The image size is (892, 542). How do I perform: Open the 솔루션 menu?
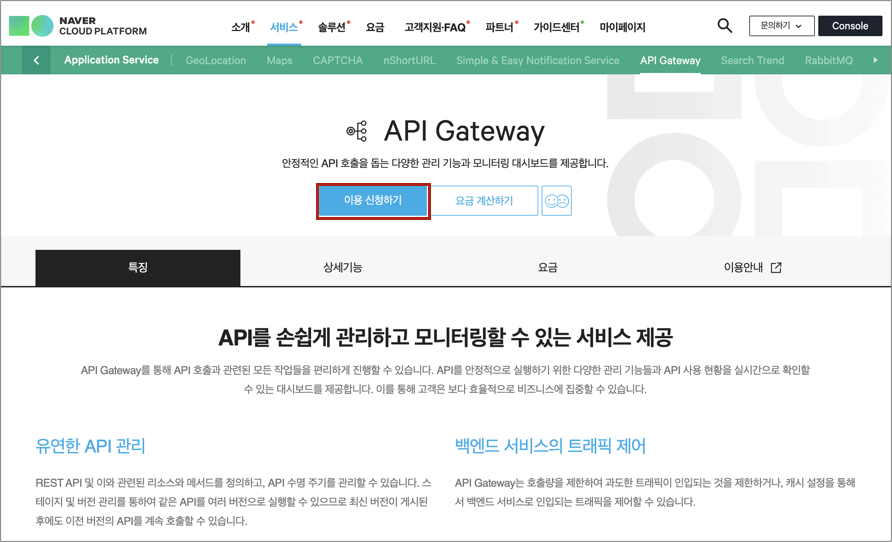[x=333, y=27]
